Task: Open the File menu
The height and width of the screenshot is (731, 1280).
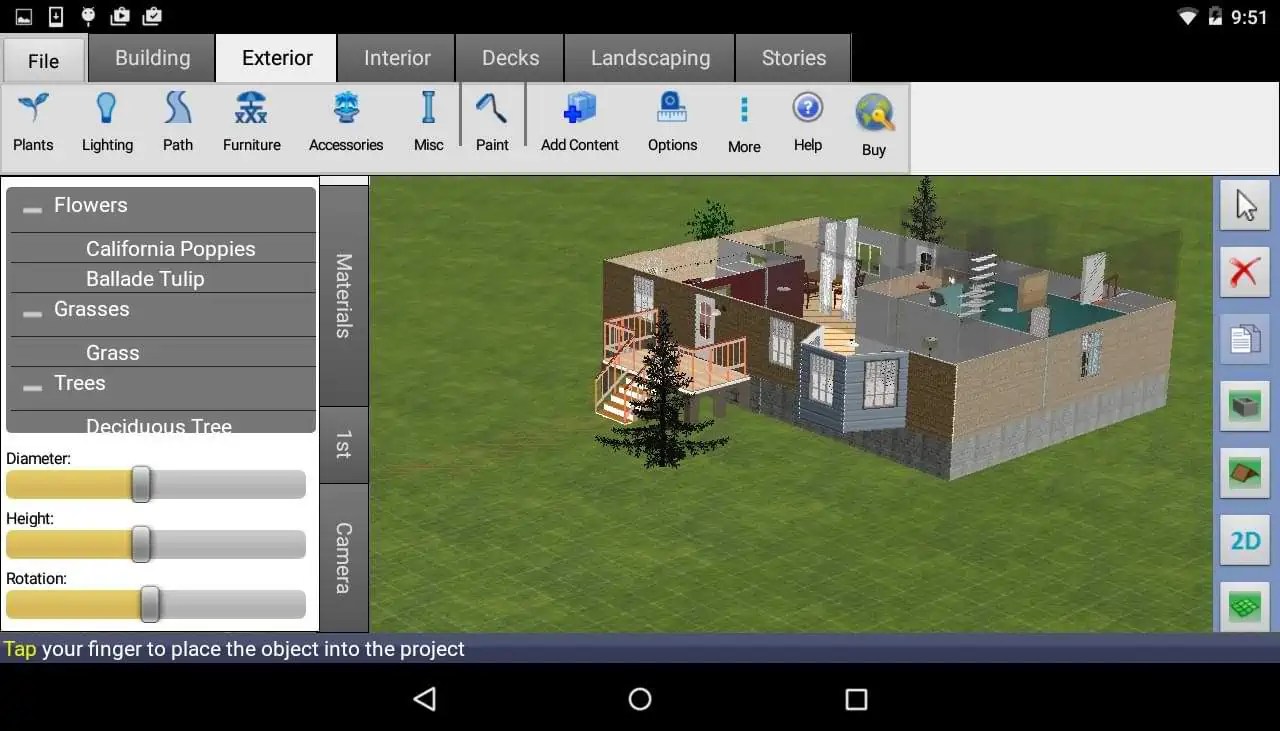Action: pyautogui.click(x=43, y=60)
